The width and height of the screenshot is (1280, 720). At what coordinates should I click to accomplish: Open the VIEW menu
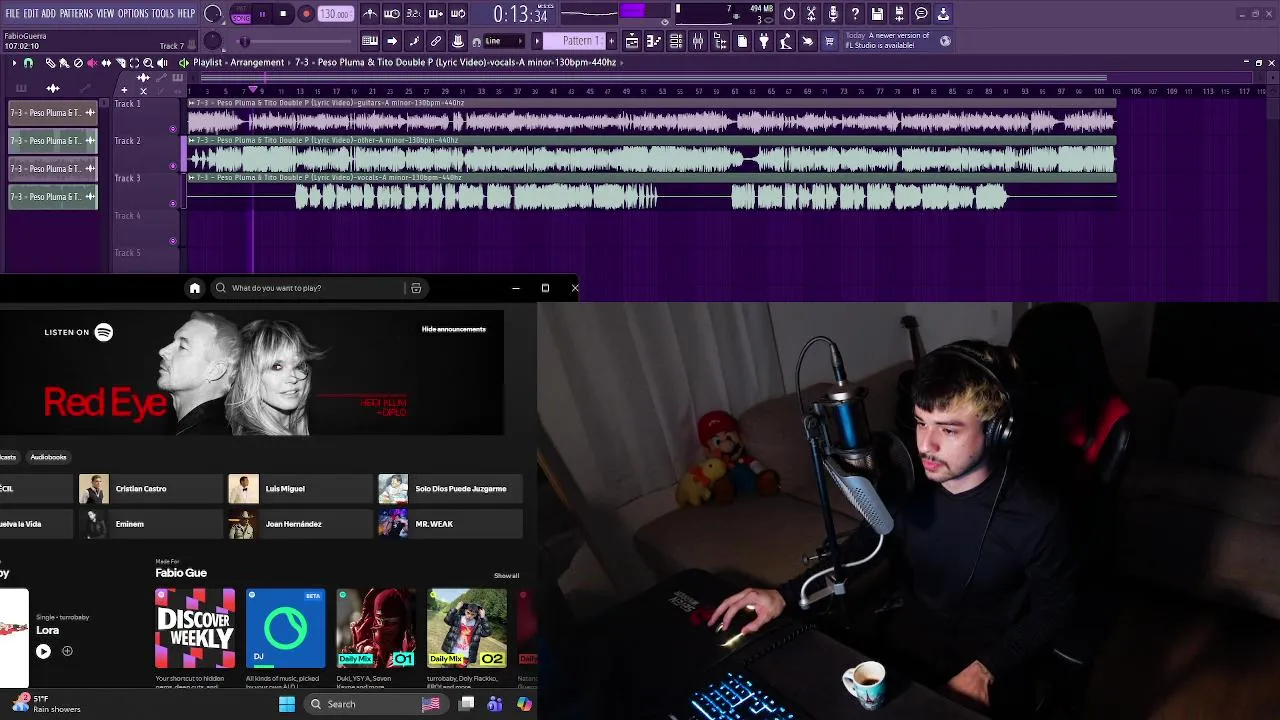(105, 14)
